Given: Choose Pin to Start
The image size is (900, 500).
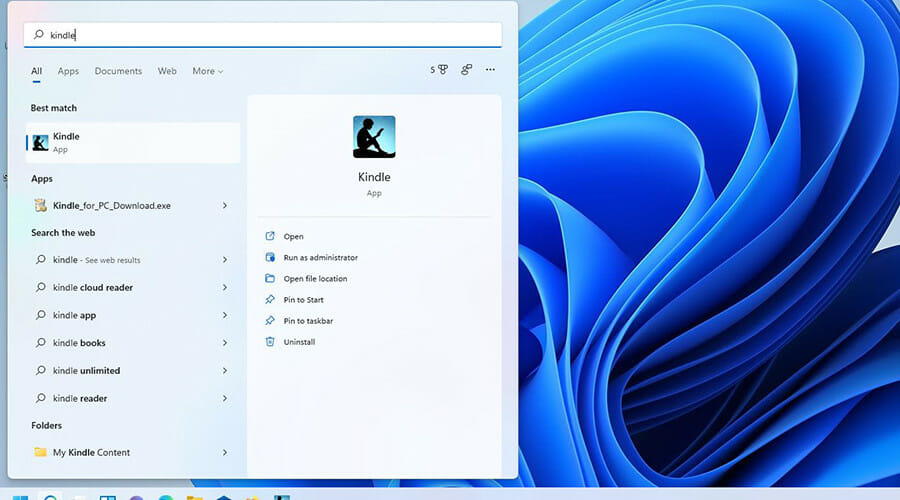Looking at the screenshot, I should [x=303, y=300].
